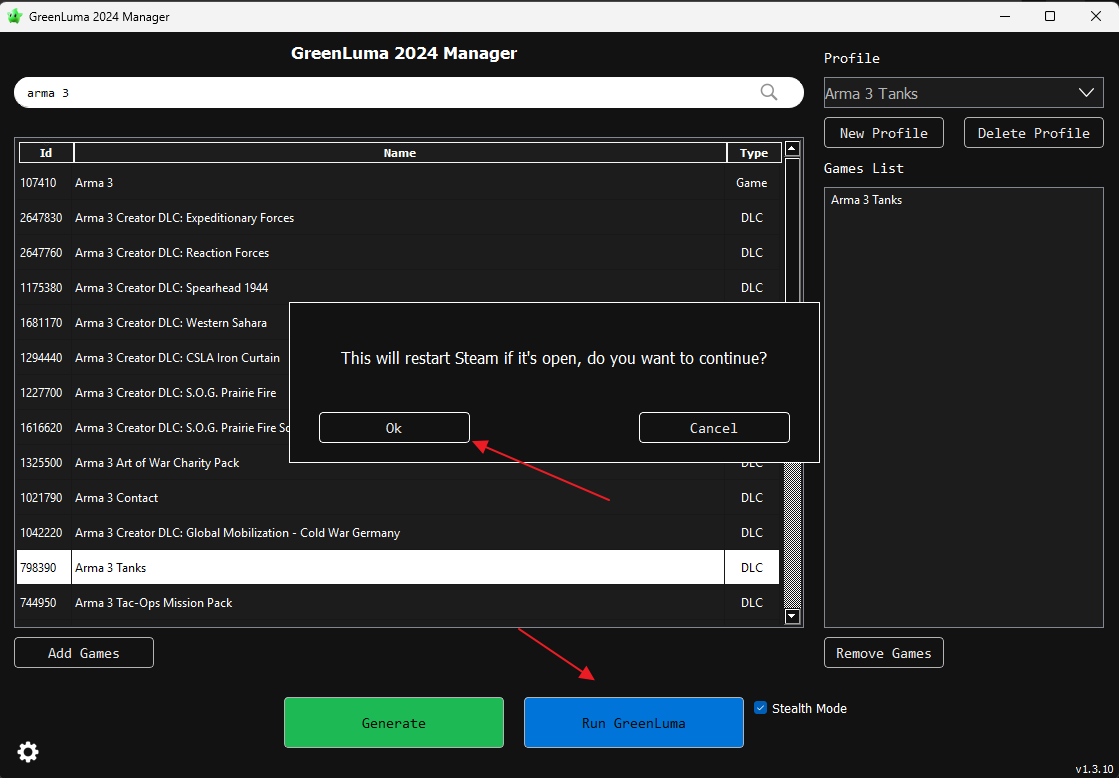This screenshot has height=778, width=1119.
Task: Click the Remove Games button
Action: pyautogui.click(x=883, y=653)
